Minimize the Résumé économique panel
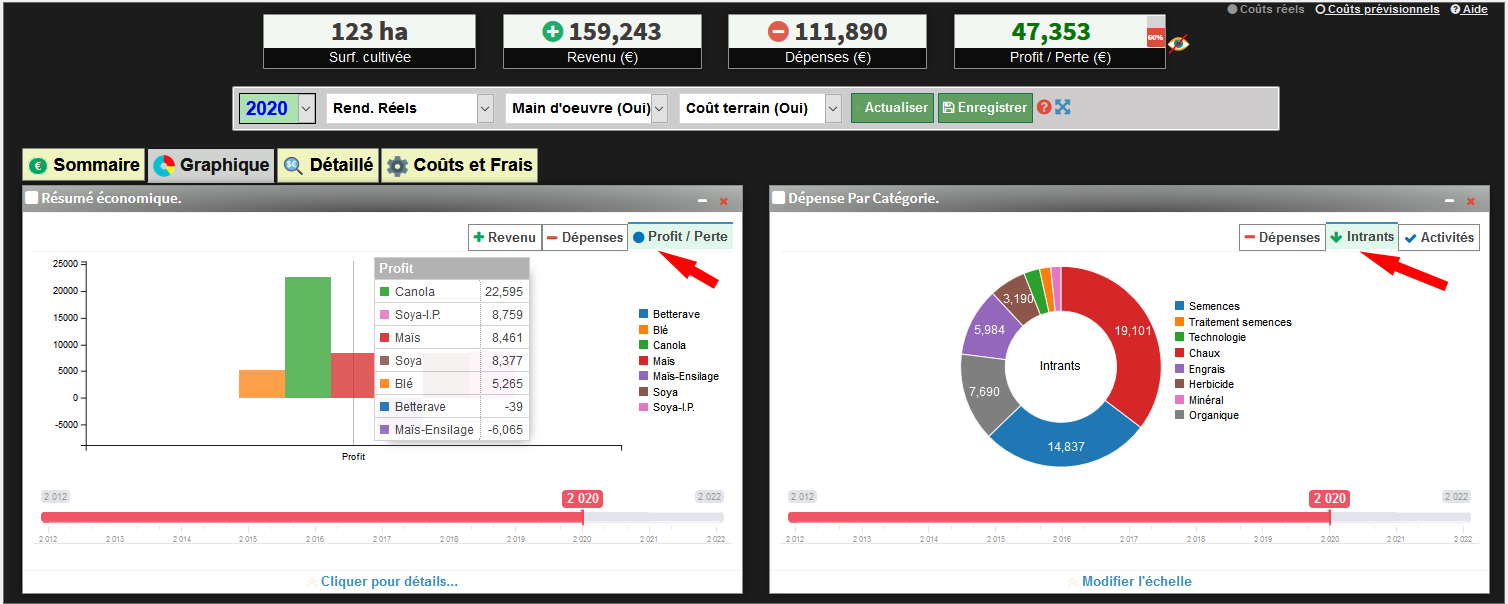Viewport: 1508px width, 604px height. click(x=703, y=201)
